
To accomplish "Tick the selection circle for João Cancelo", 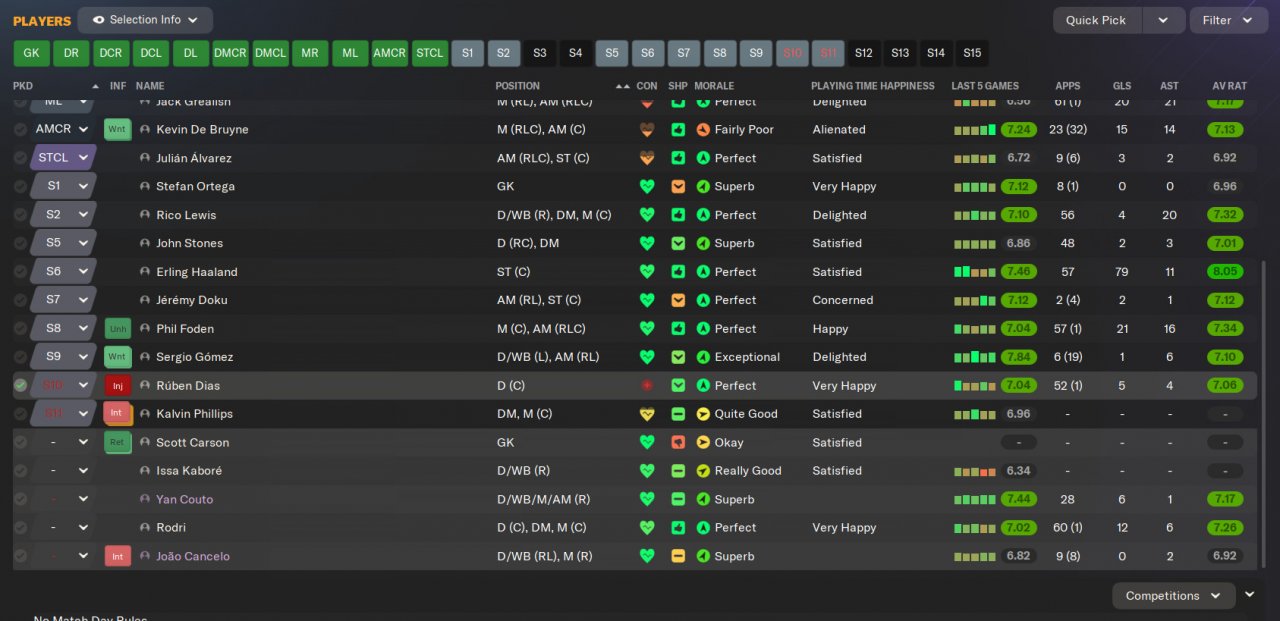I will (x=20, y=556).
